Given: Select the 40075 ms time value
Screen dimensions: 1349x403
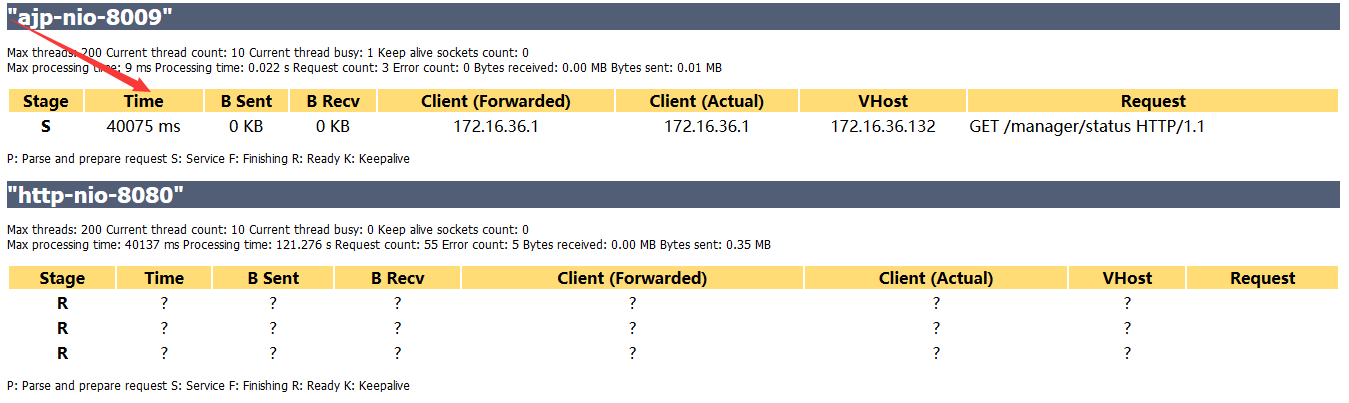Looking at the screenshot, I should coord(143,127).
